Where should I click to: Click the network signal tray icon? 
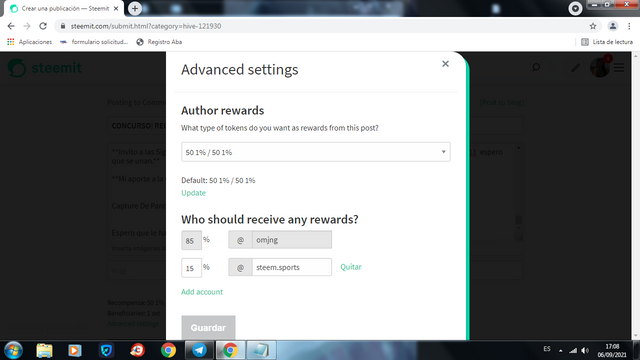(x=573, y=350)
